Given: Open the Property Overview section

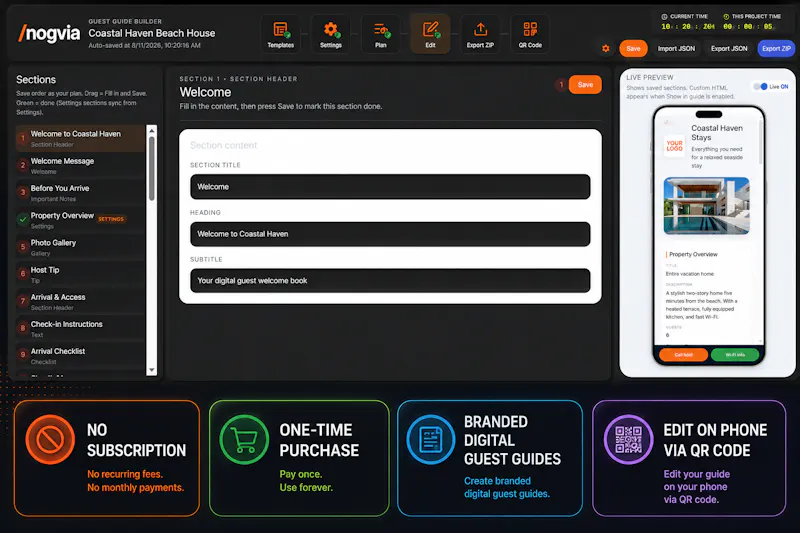Looking at the screenshot, I should pyautogui.click(x=81, y=220).
